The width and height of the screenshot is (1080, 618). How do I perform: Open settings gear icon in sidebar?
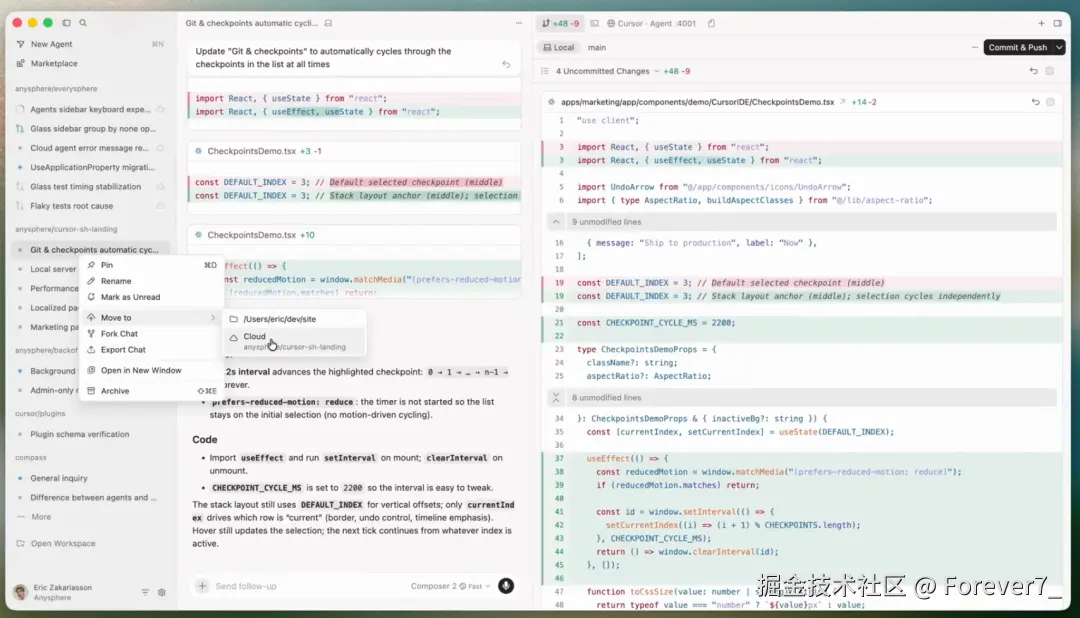[x=162, y=593]
